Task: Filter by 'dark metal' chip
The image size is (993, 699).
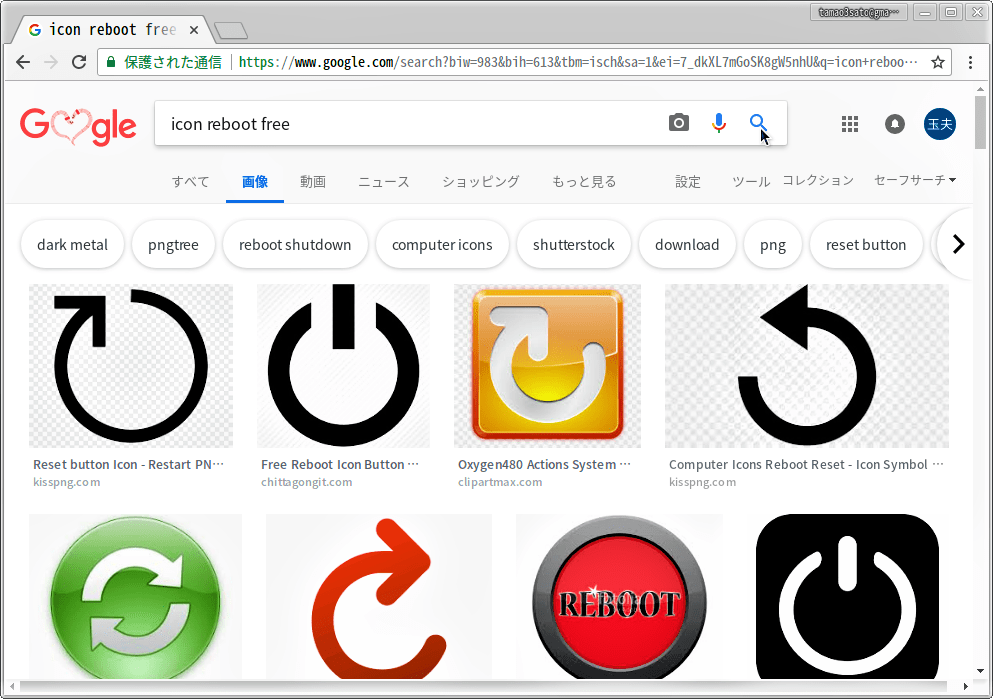Action: pyautogui.click(x=72, y=244)
